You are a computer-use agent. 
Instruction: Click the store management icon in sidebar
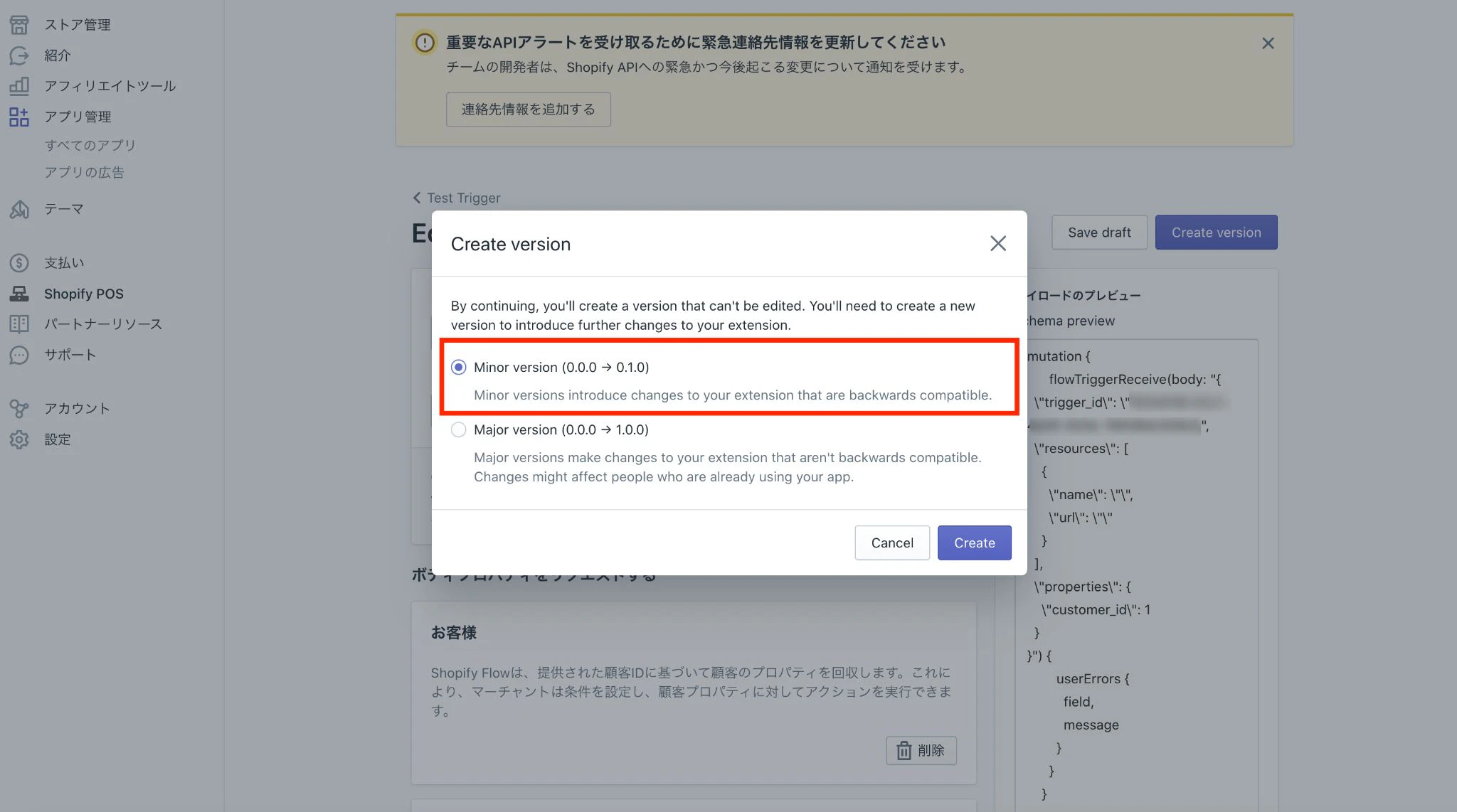click(19, 25)
